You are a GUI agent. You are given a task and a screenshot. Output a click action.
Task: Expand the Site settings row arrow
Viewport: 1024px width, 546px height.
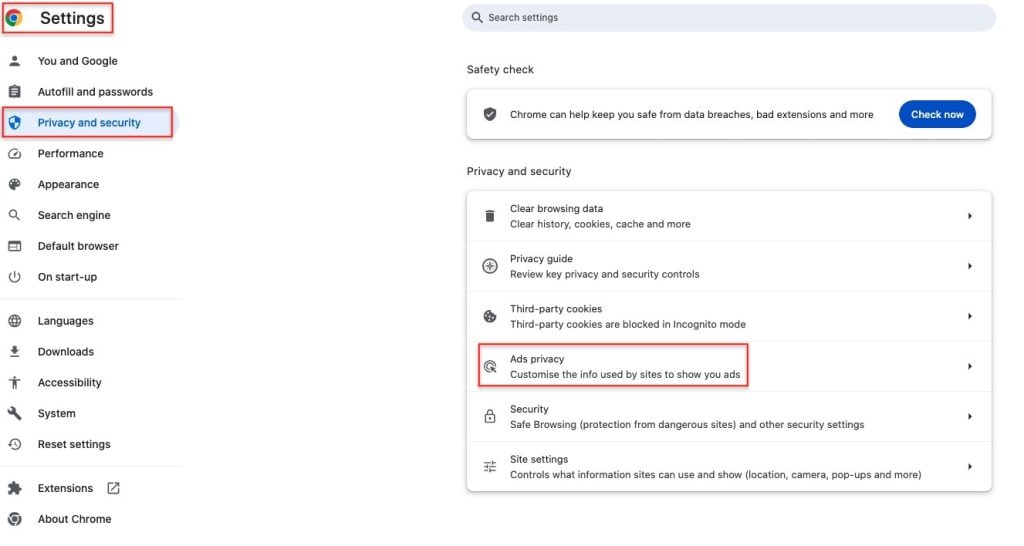coord(969,467)
